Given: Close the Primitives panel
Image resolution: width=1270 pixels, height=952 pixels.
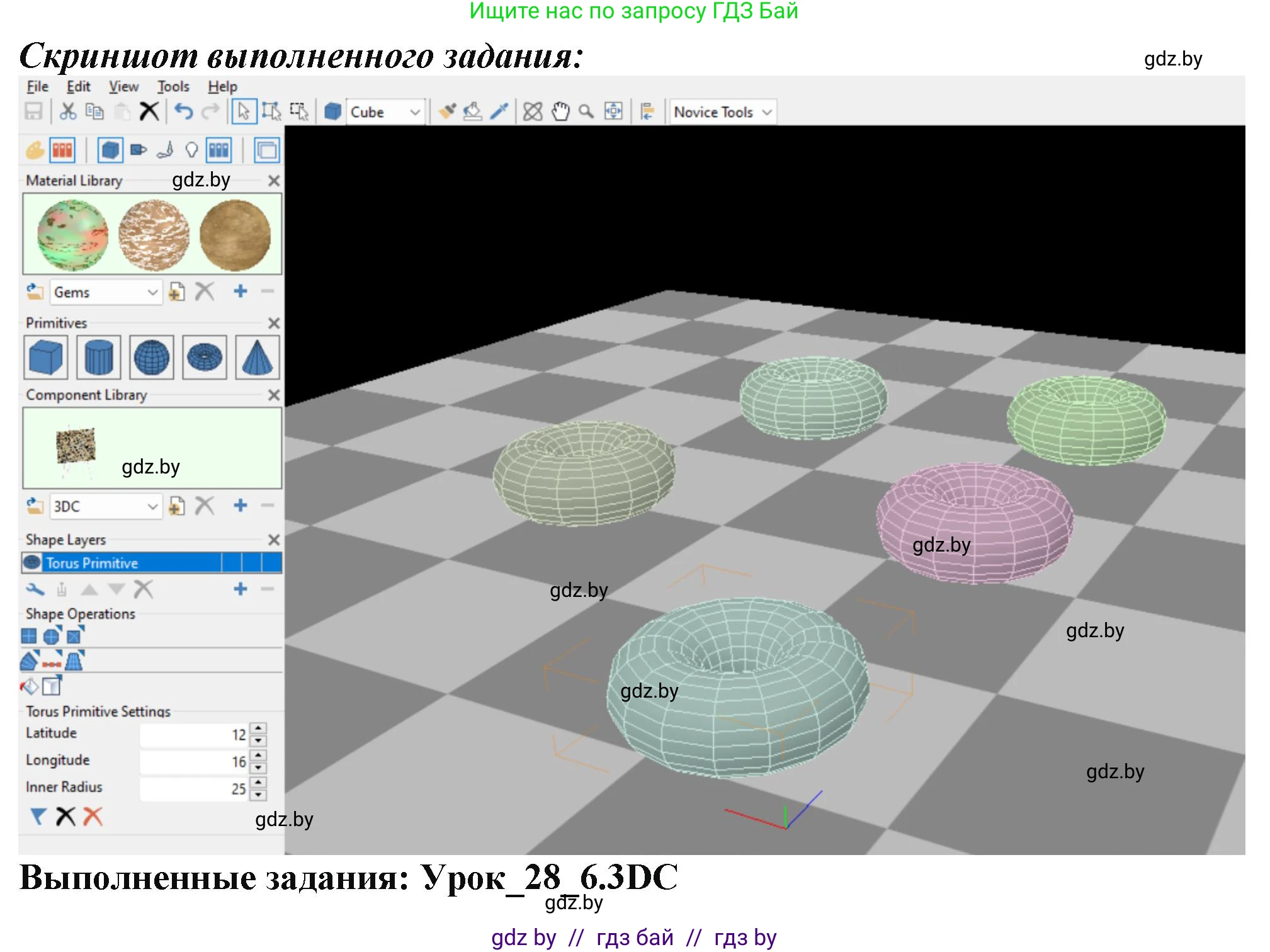Looking at the screenshot, I should point(274,324).
